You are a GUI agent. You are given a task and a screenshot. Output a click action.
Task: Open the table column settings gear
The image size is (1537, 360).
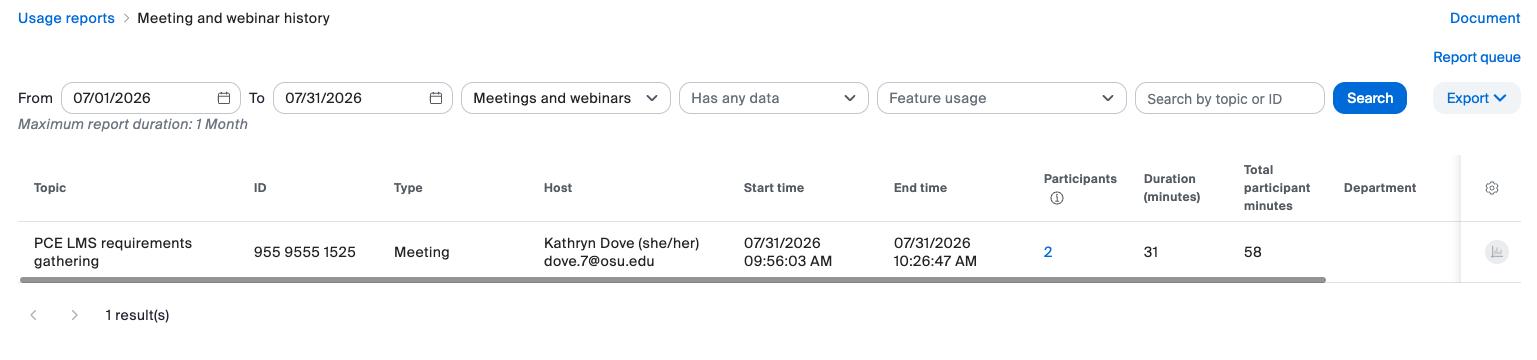(1492, 188)
